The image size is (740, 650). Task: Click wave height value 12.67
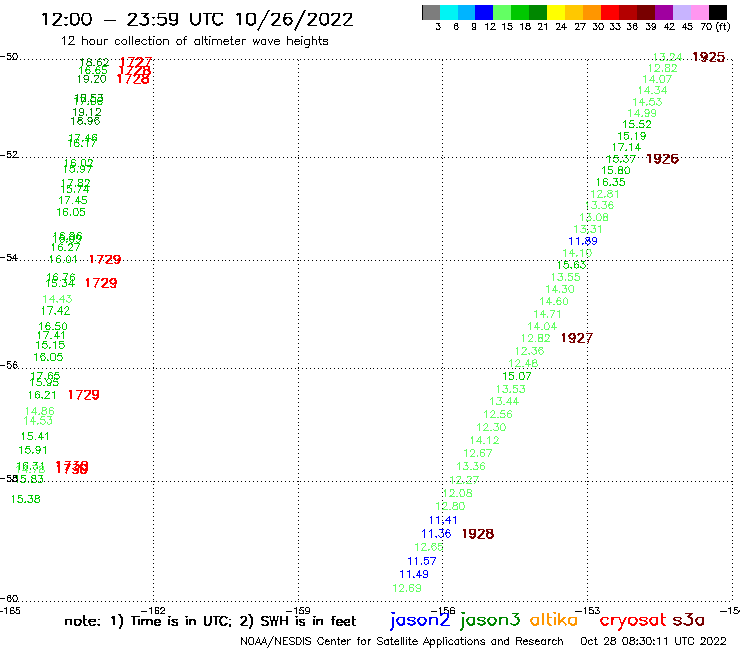coord(478,454)
